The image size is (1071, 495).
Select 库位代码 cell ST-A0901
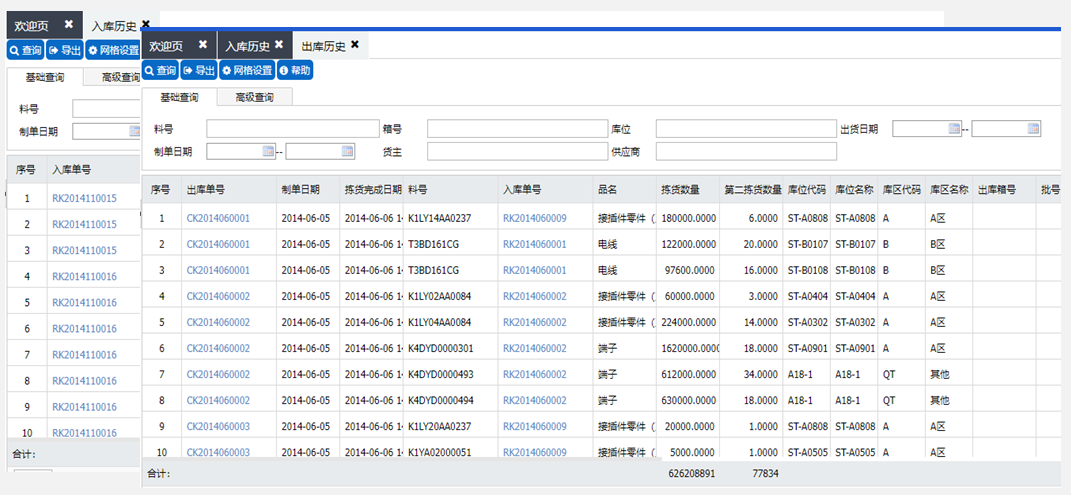[x=807, y=348]
